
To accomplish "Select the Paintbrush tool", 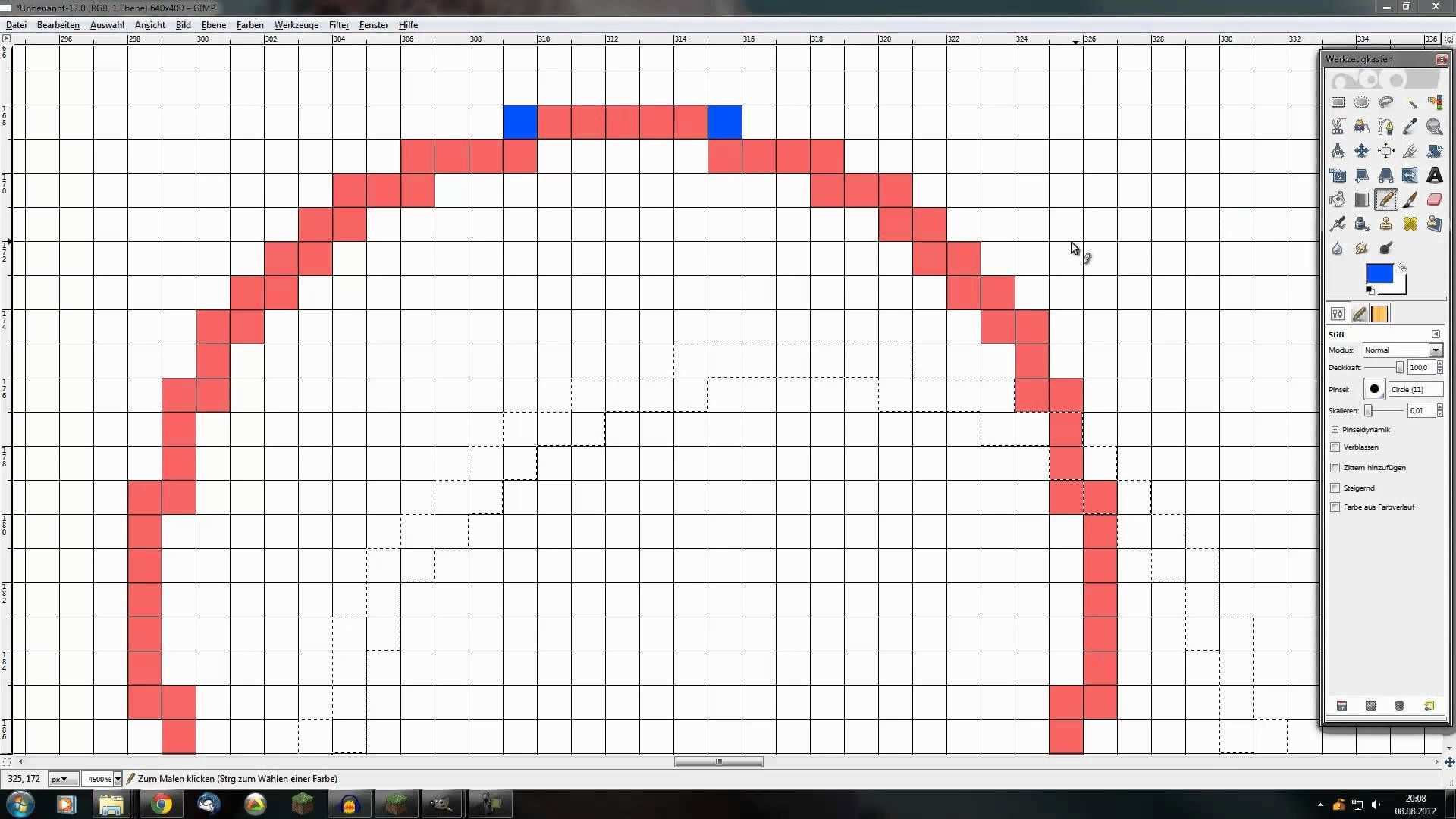I will coord(1410,199).
